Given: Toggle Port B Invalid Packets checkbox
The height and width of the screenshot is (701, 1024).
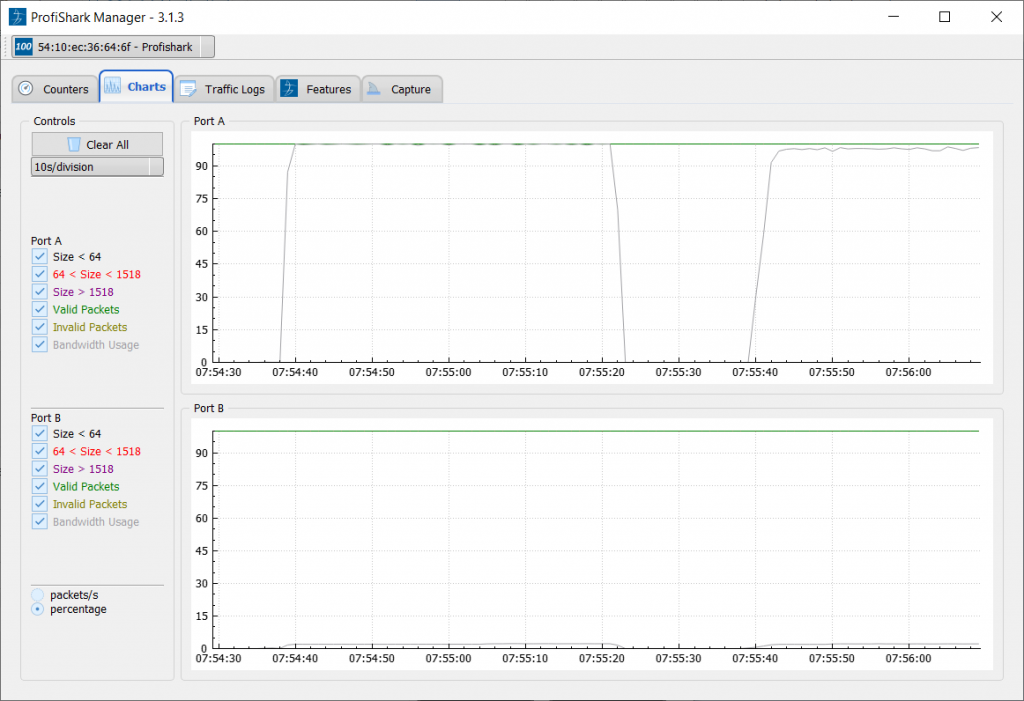Looking at the screenshot, I should pos(40,504).
